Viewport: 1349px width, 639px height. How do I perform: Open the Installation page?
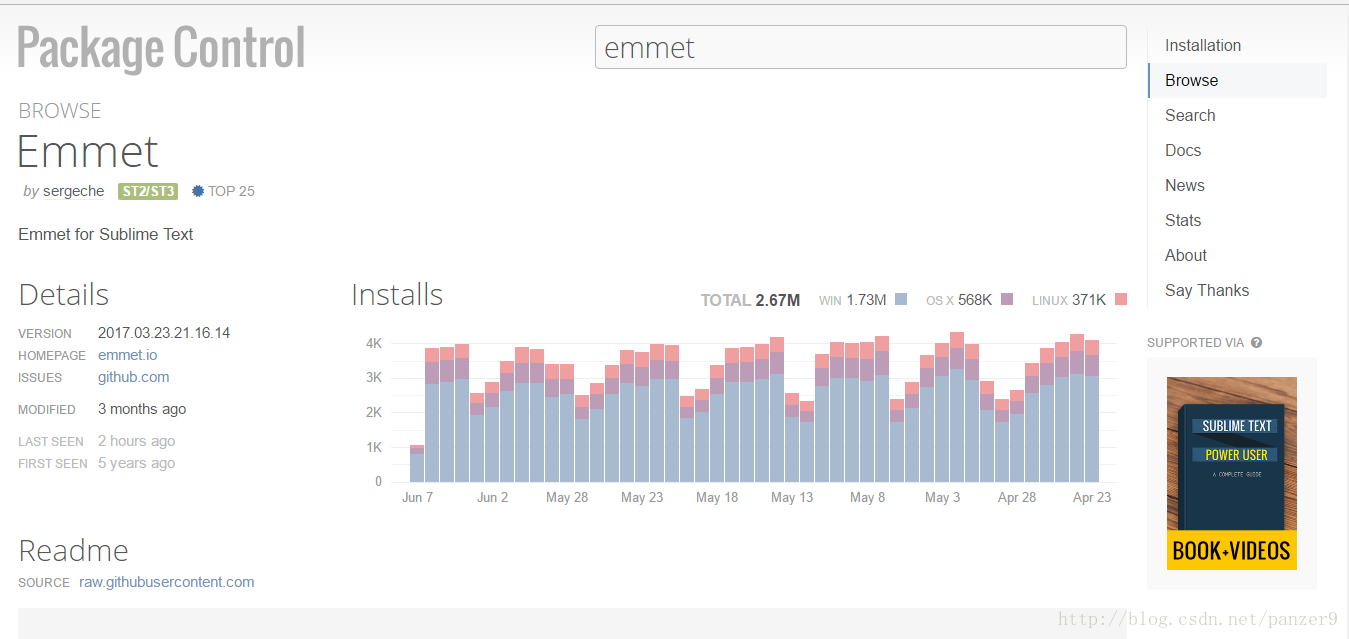[1203, 45]
